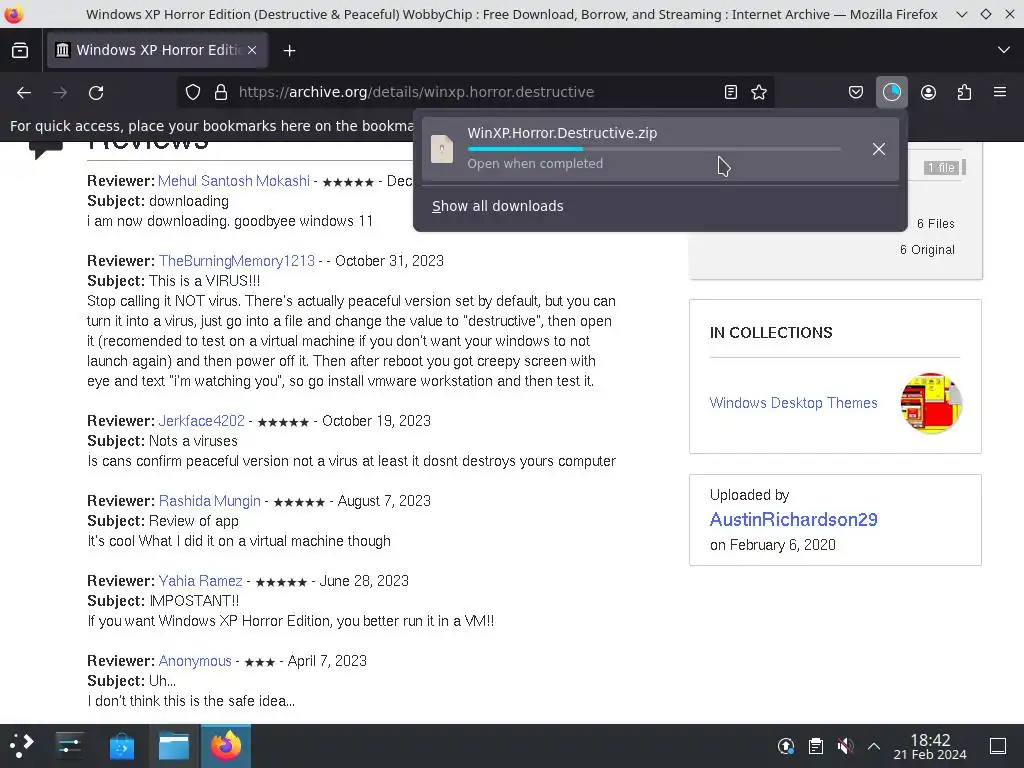The image size is (1024, 768).
Task: Open reviewer TheBurningMemory1213 profile
Action: click(x=236, y=261)
